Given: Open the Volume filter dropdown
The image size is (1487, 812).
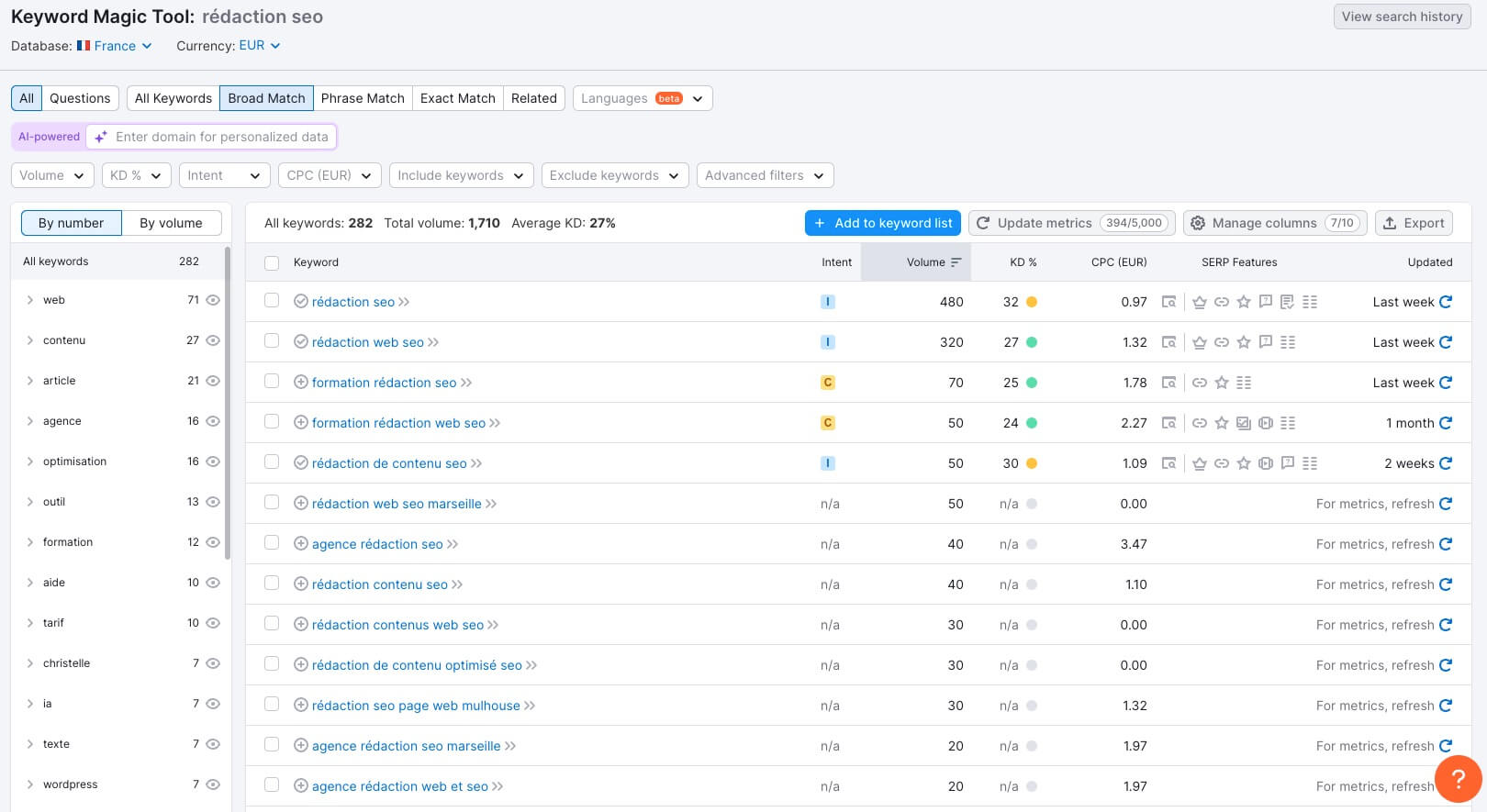Looking at the screenshot, I should pos(52,175).
